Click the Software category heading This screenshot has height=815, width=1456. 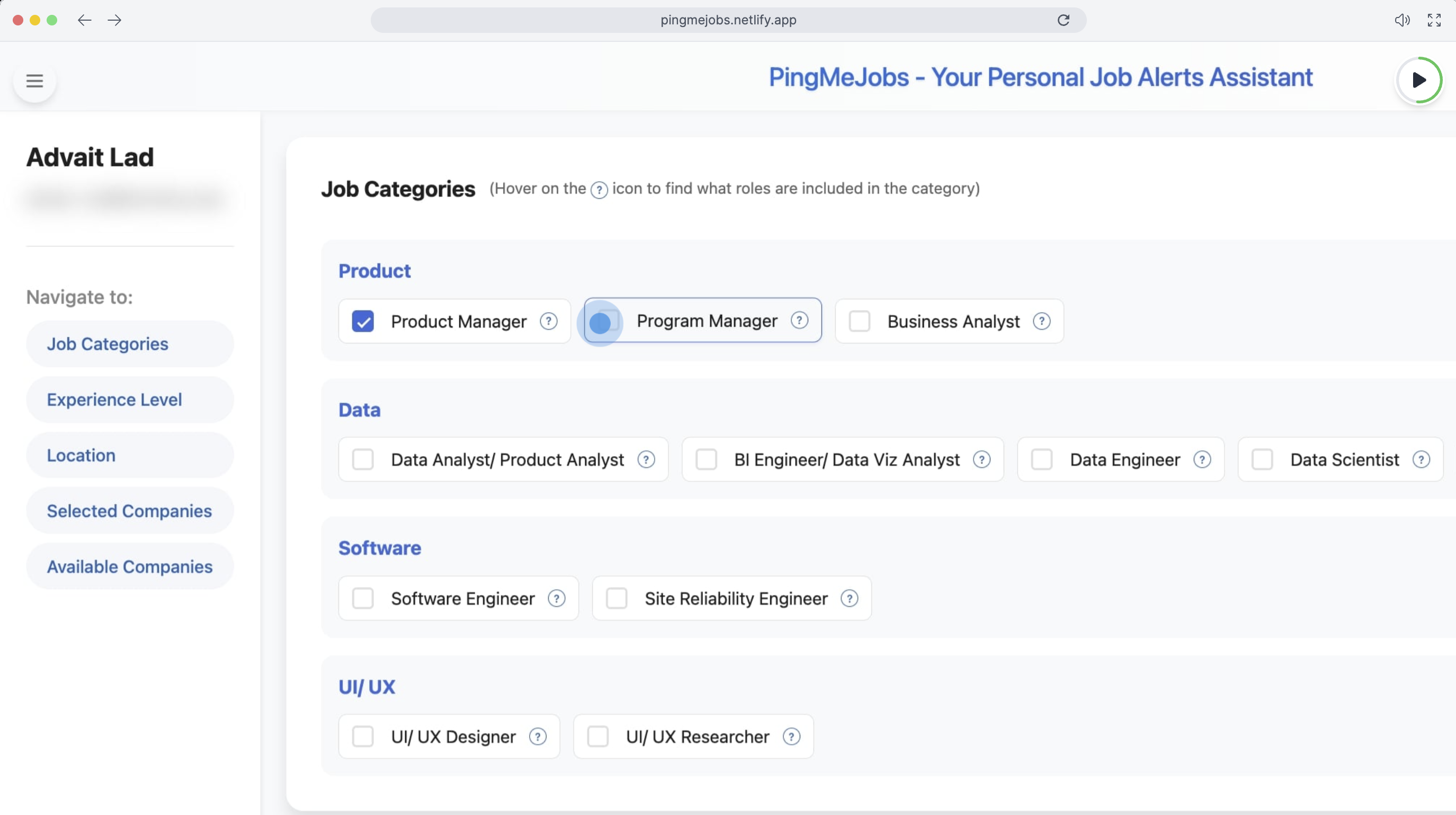click(380, 548)
